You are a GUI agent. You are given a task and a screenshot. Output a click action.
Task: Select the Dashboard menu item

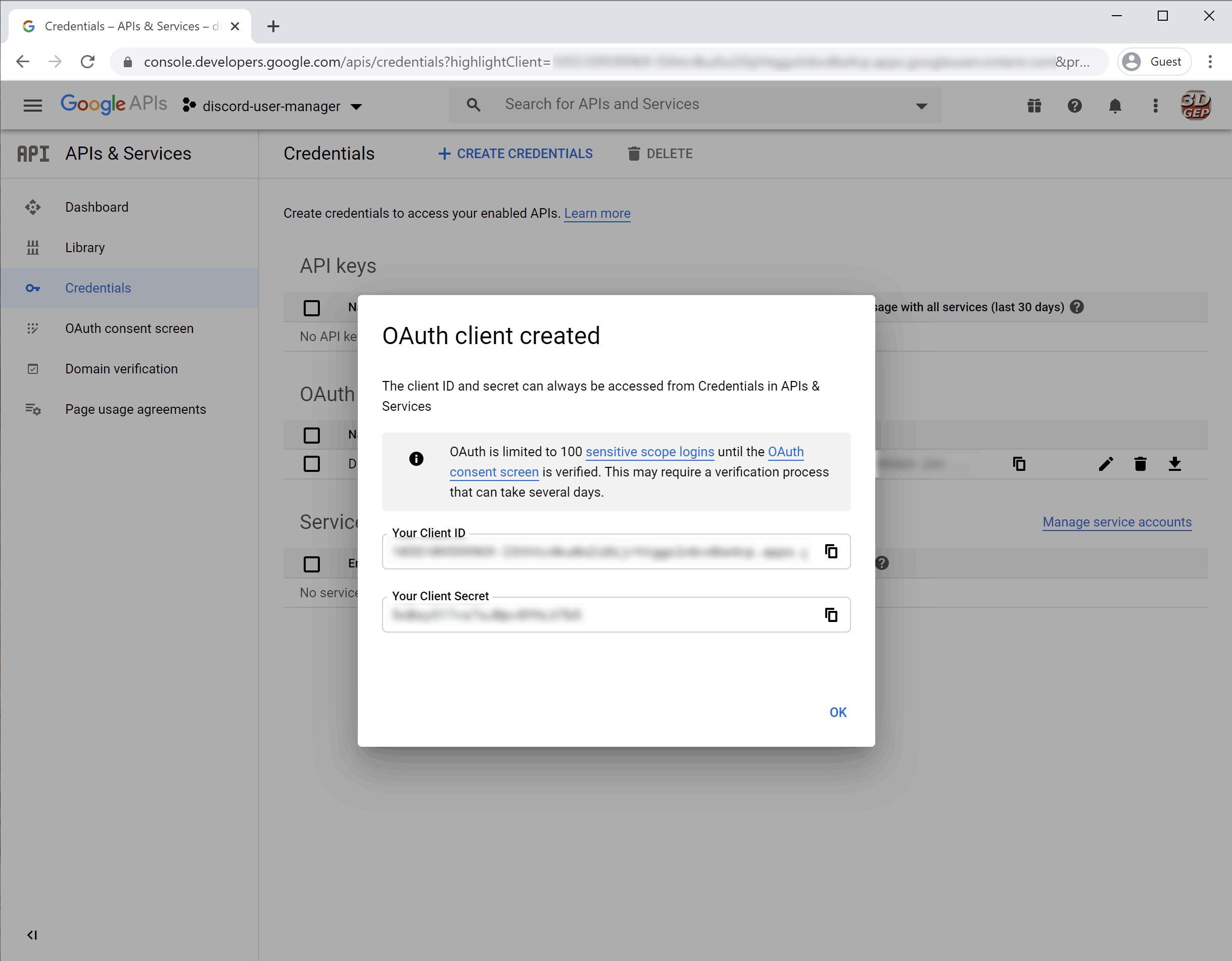[x=97, y=207]
